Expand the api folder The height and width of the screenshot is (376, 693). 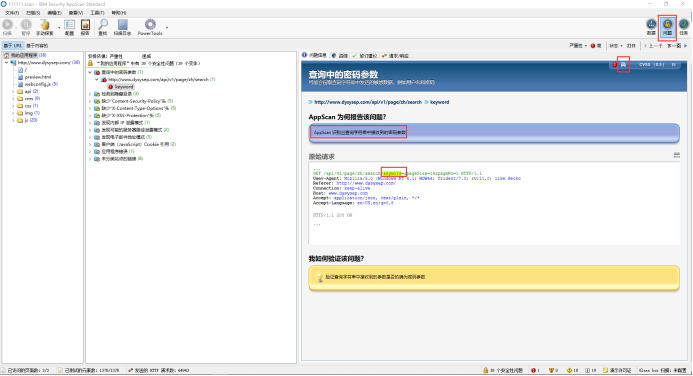[x=13, y=91]
